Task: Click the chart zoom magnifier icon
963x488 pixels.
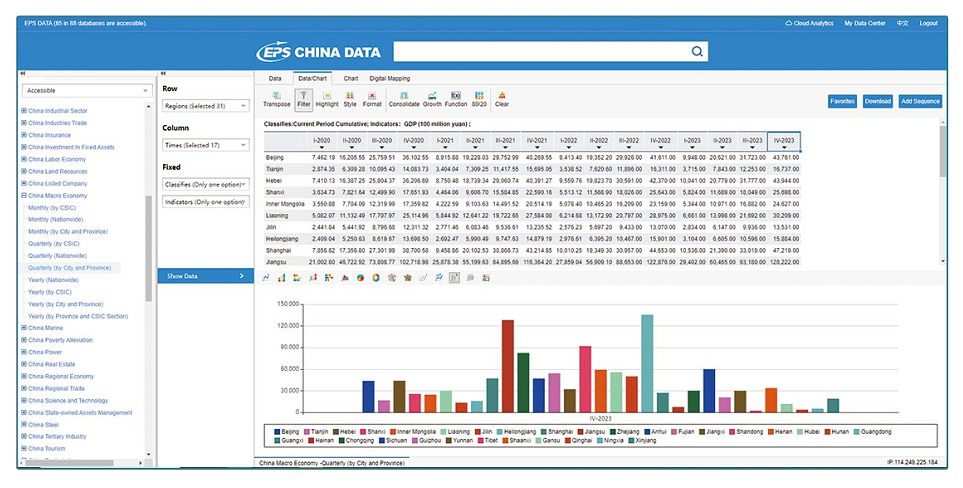Action: (470, 277)
